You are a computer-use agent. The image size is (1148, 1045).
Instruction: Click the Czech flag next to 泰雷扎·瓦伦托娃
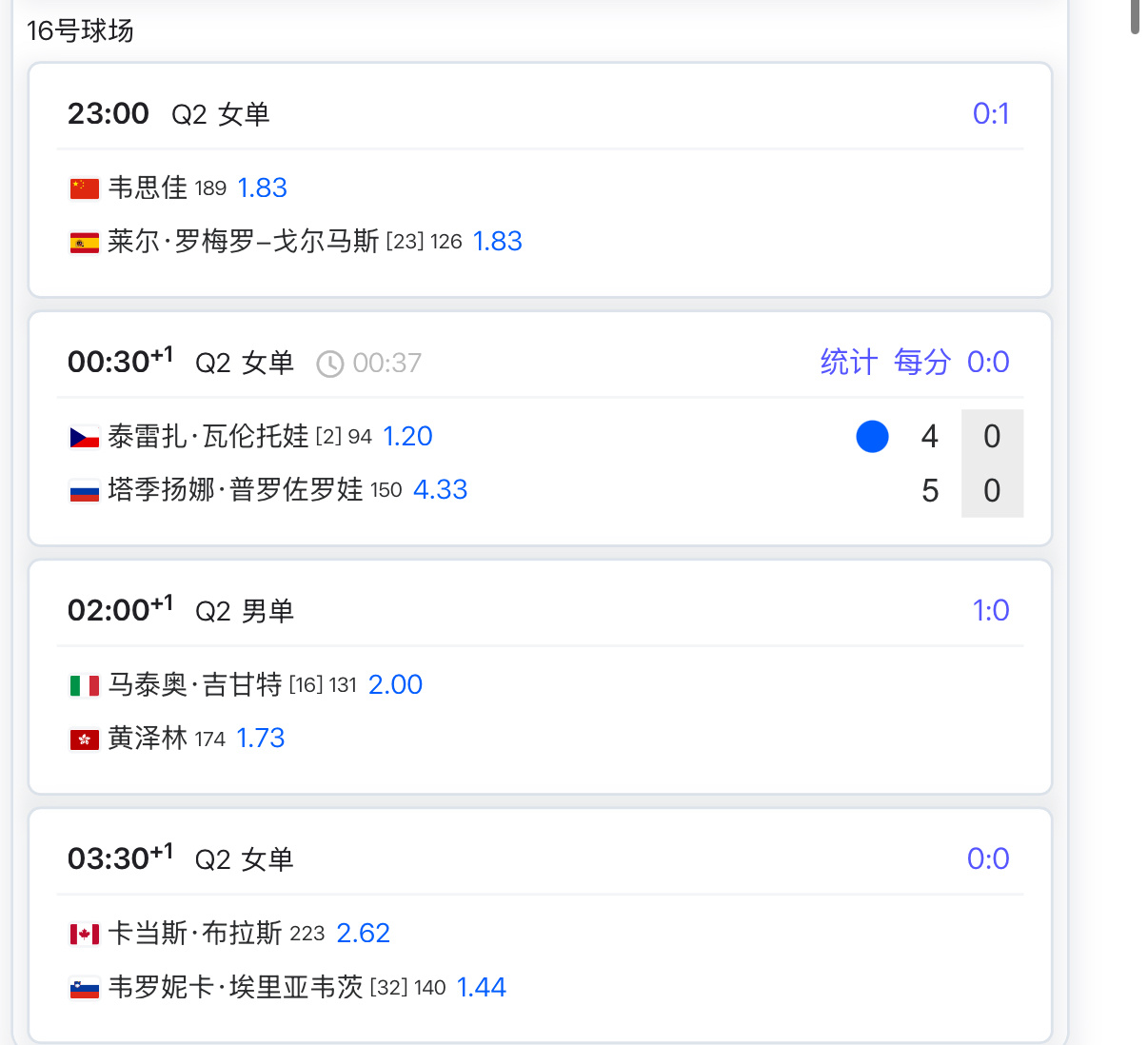85,438
